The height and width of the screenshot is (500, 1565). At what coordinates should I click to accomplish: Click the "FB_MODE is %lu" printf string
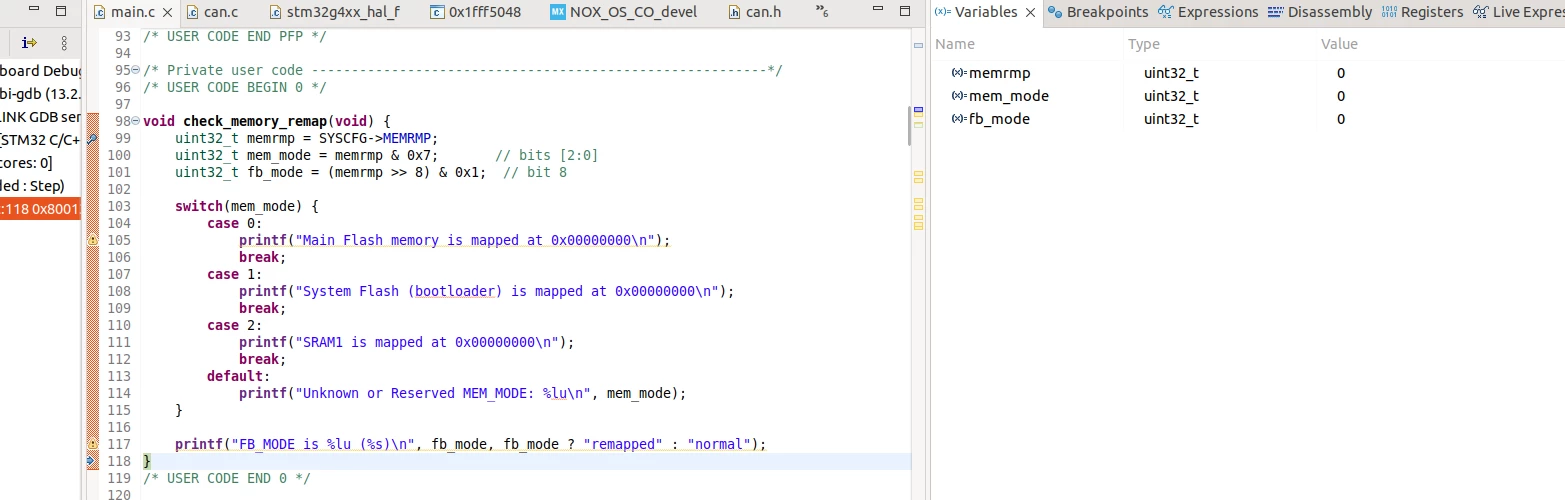pyautogui.click(x=323, y=444)
